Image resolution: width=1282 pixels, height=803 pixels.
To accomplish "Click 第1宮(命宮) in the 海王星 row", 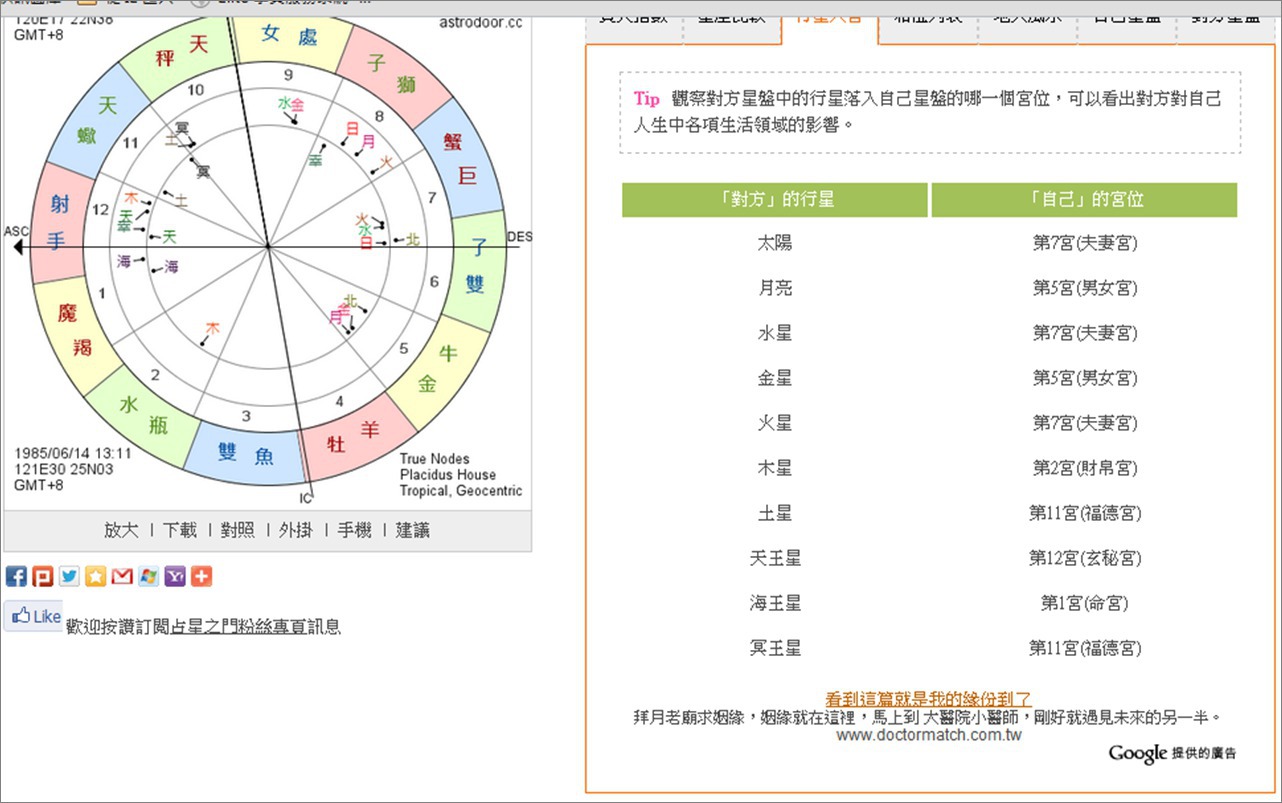I will tap(1085, 603).
